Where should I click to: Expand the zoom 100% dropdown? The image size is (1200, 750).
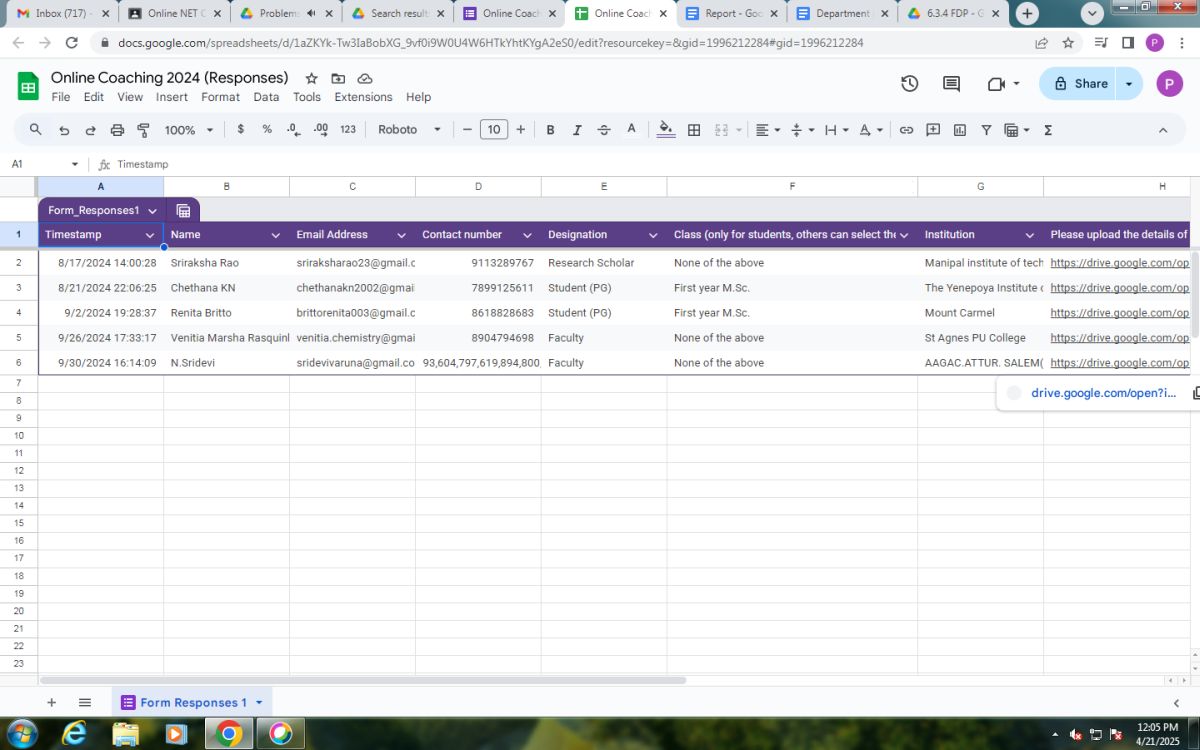[x=189, y=130]
